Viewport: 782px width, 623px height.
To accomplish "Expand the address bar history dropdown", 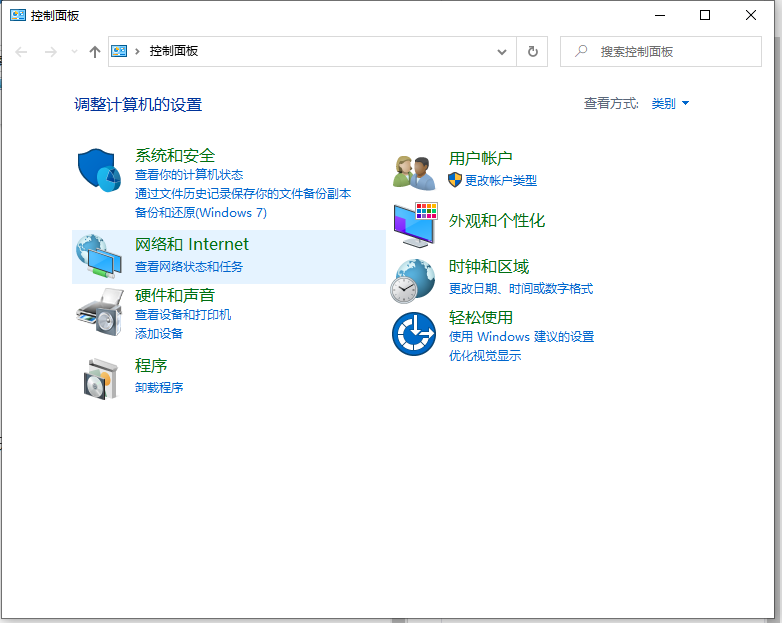I will click(x=502, y=51).
